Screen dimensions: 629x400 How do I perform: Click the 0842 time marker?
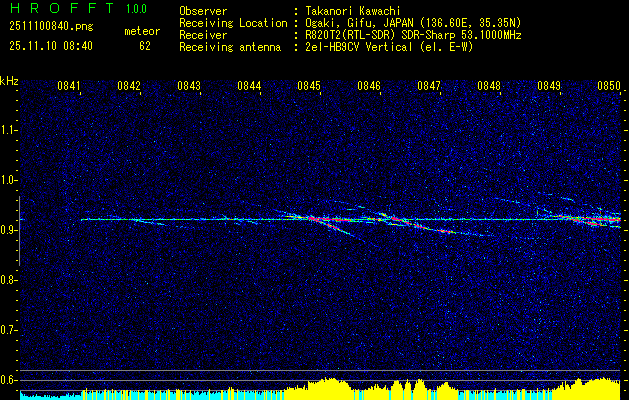129,86
